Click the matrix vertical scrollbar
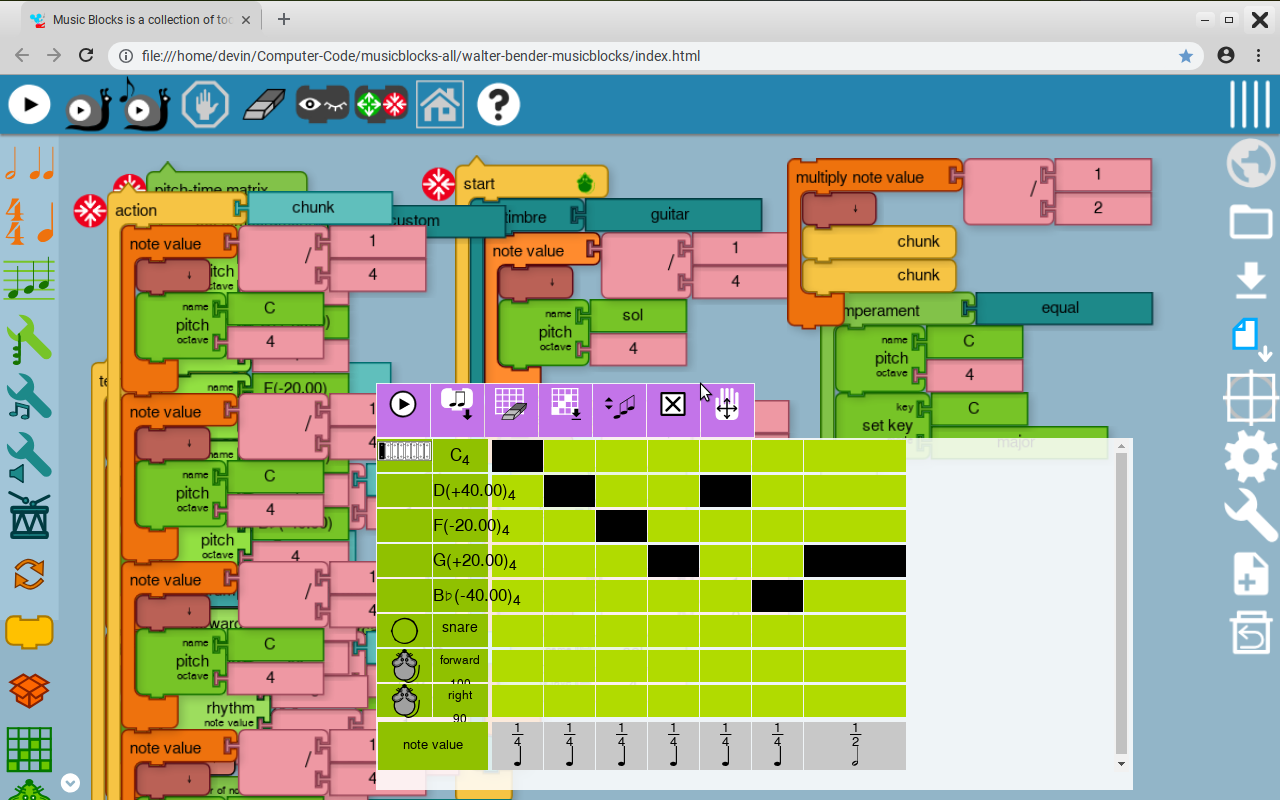Viewport: 1280px width, 800px height. pos(1121,600)
